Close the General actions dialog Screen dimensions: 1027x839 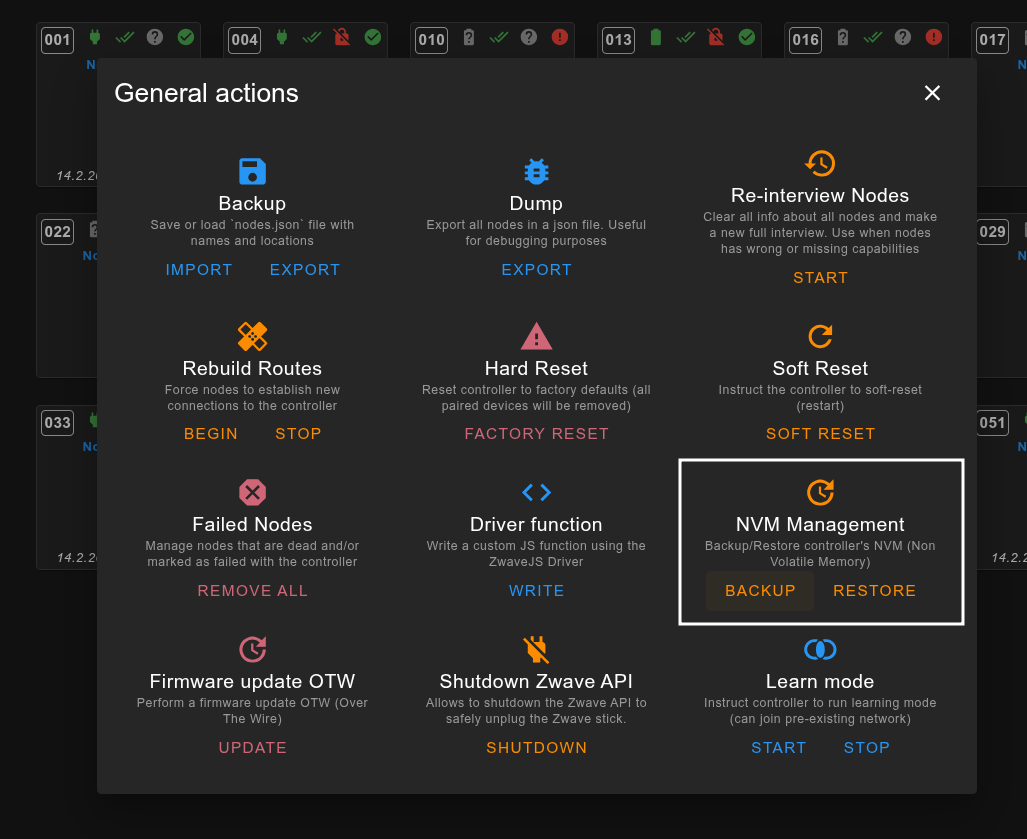tap(932, 92)
